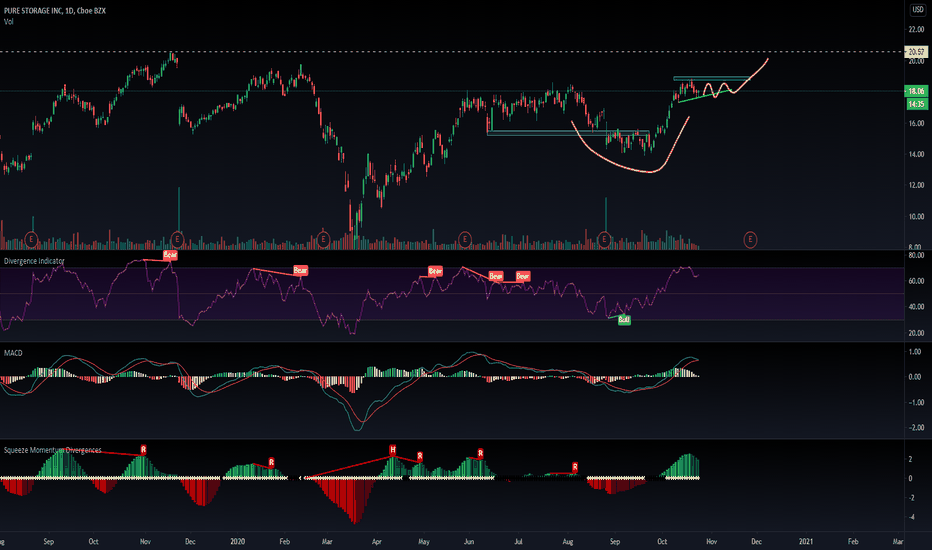Click the upcoming earnings E marker near December 2020

click(x=750, y=240)
